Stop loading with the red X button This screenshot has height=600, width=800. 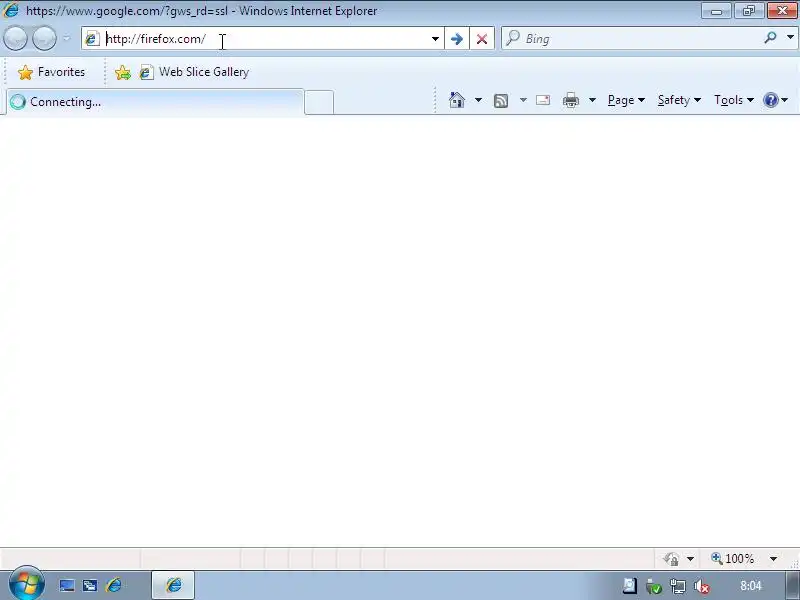(482, 39)
